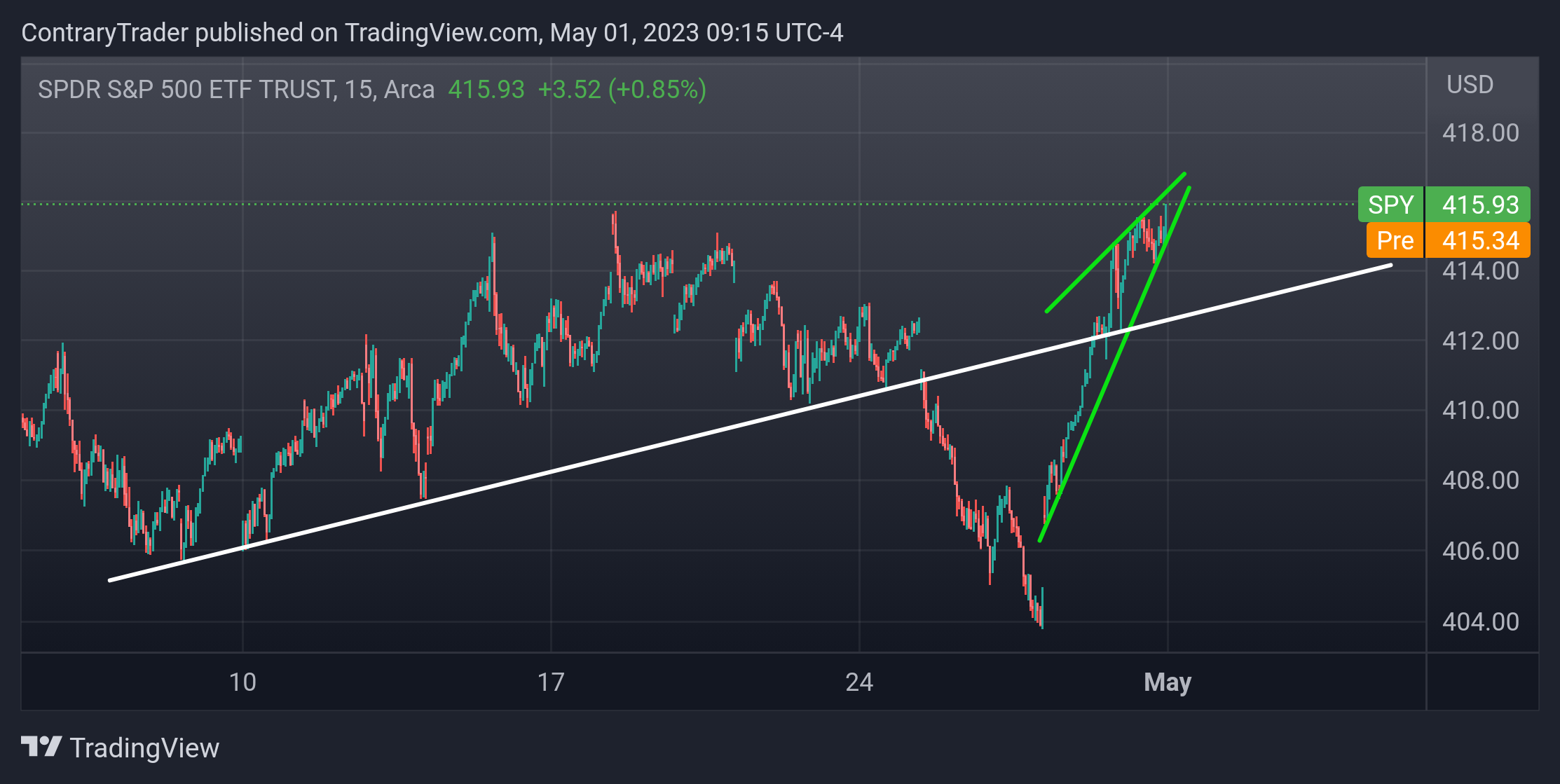The width and height of the screenshot is (1560, 784).
Task: Click the TradingView wordmark text
Action: [x=144, y=748]
